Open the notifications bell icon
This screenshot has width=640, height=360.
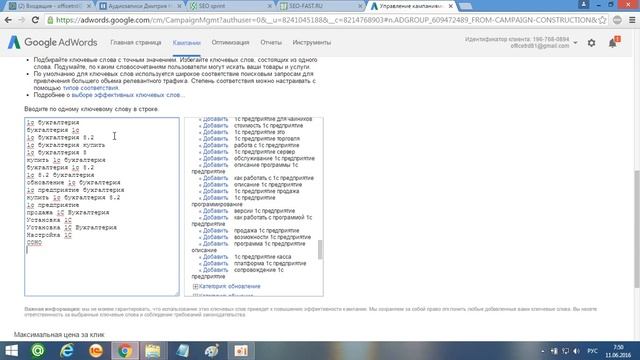[613, 42]
